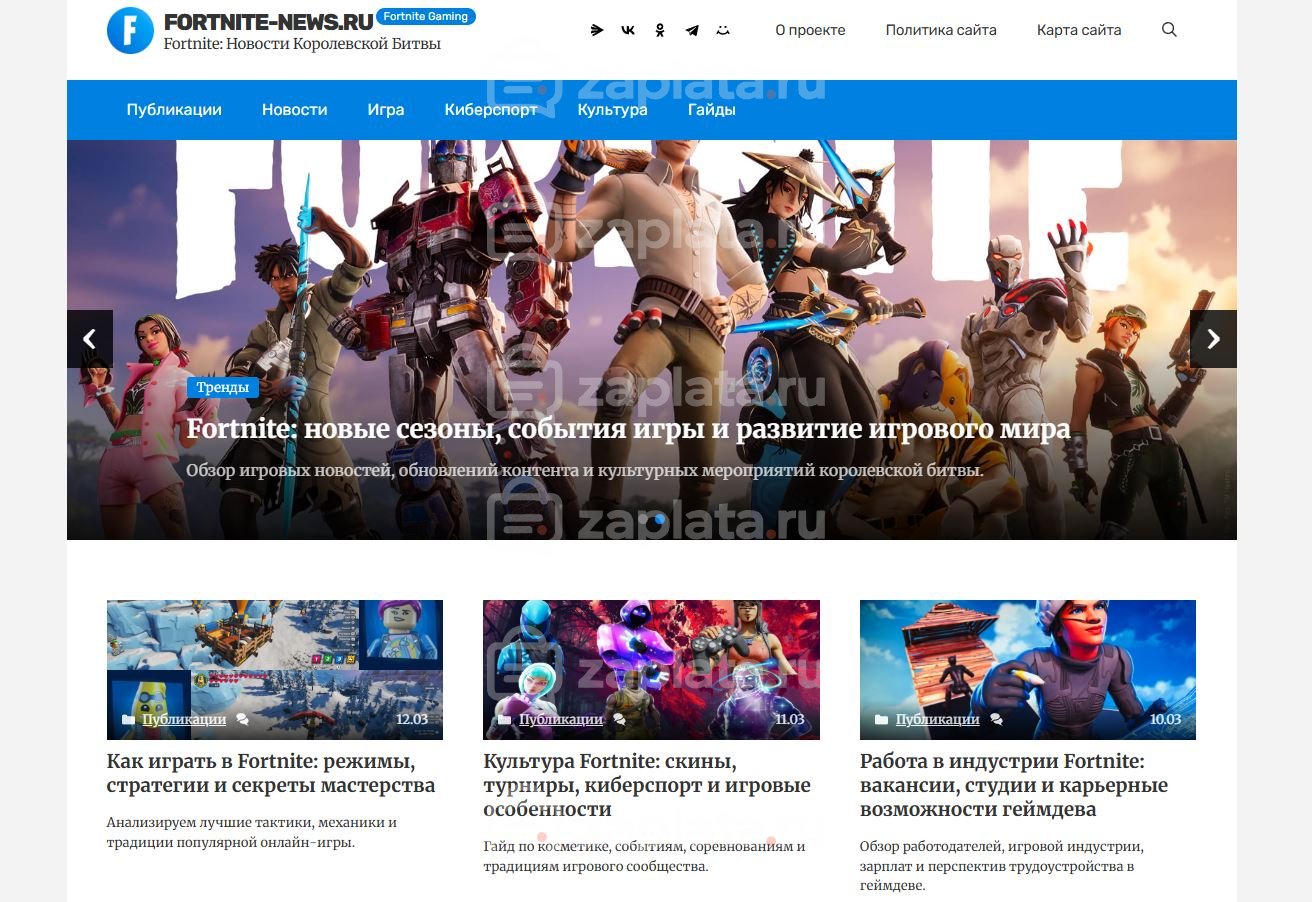Open the slider headline about новые сезоны
Screen dimensions: 1312x902
click(x=628, y=430)
